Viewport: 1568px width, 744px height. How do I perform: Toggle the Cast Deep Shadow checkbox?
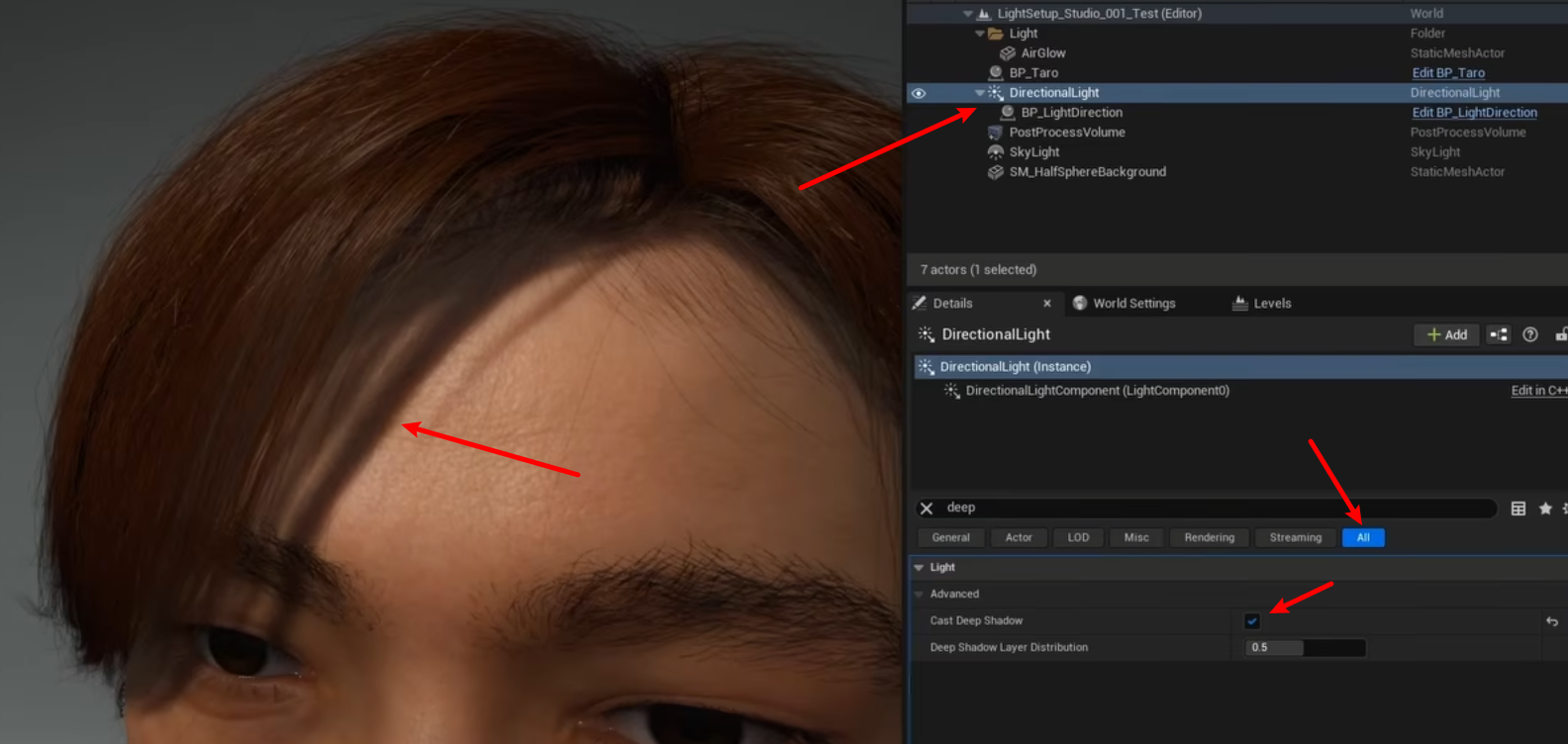tap(1252, 621)
